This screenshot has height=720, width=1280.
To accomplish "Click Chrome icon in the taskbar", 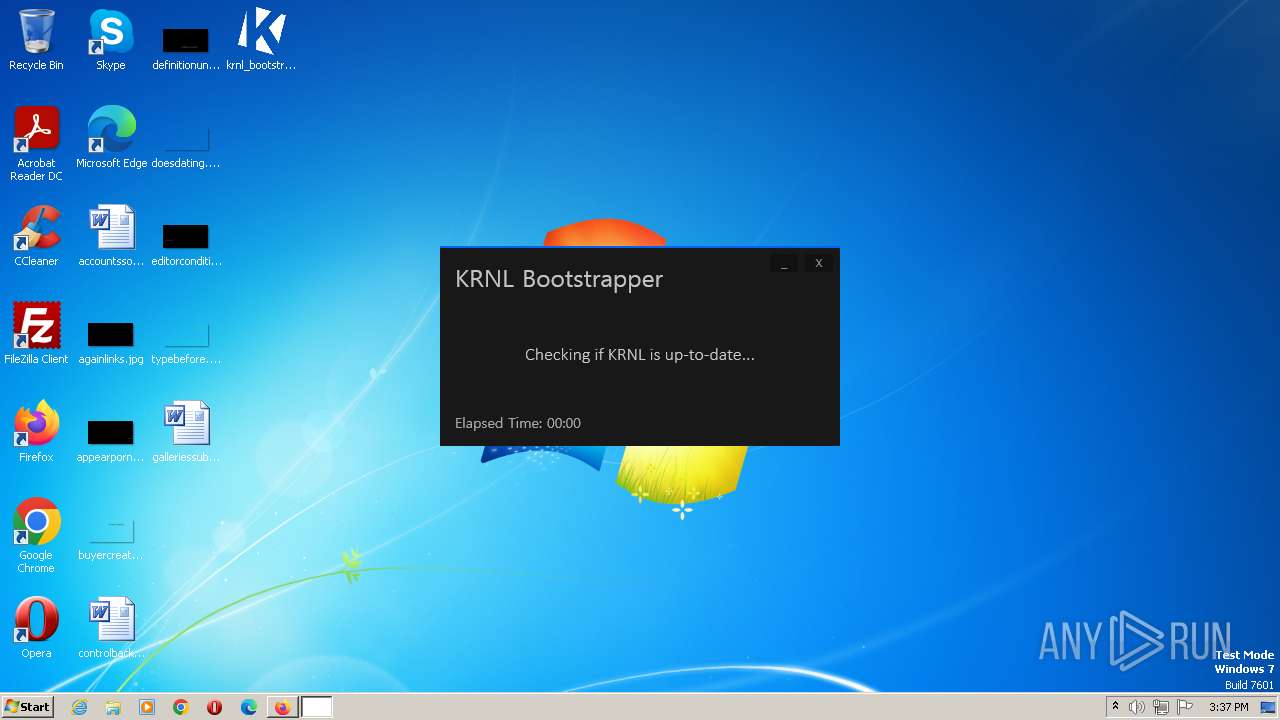I will (x=181, y=707).
